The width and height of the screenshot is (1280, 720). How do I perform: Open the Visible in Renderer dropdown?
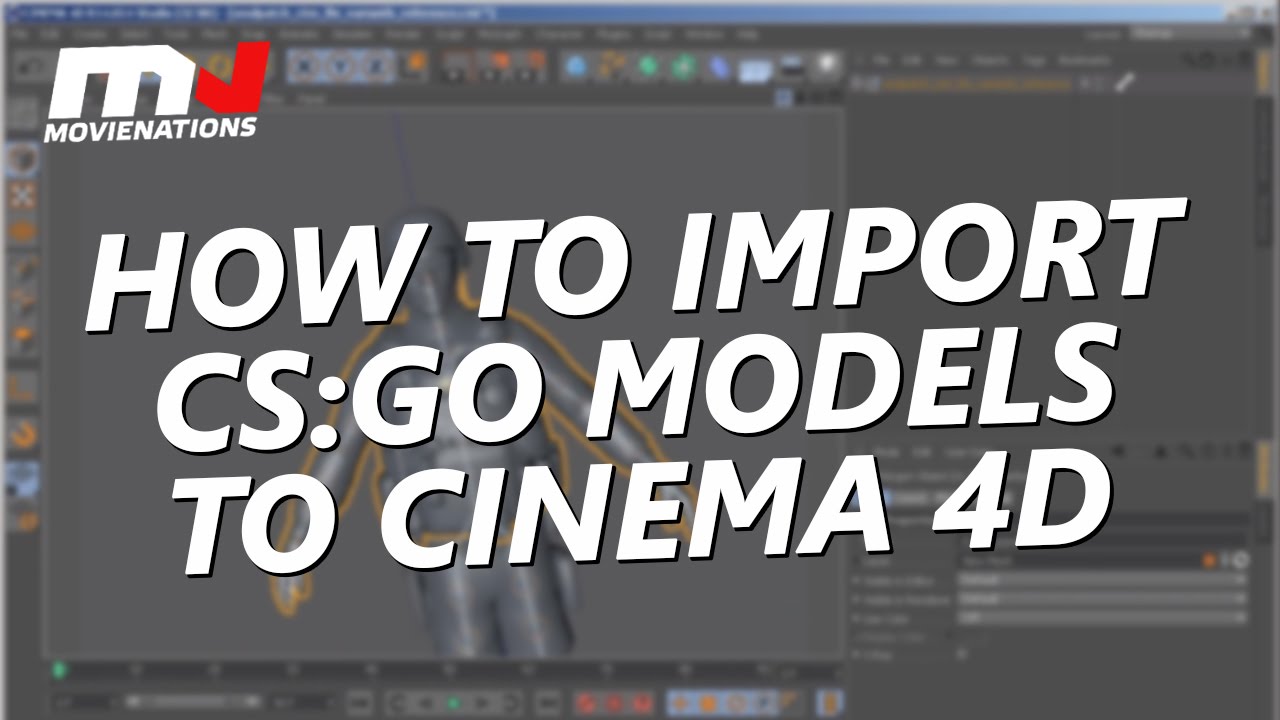coord(1100,598)
